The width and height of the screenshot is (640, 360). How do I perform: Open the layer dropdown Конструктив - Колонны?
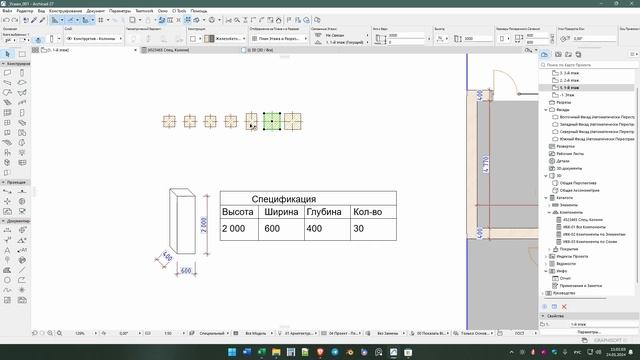94,38
